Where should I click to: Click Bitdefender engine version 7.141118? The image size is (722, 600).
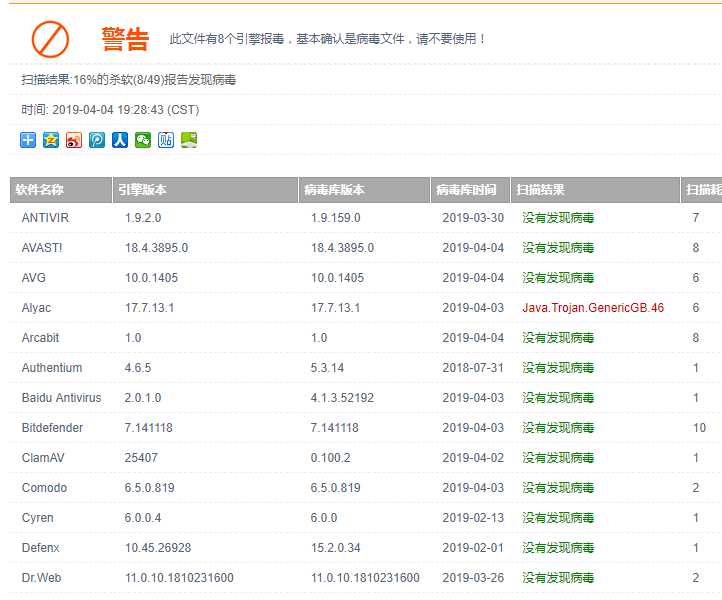(x=148, y=427)
